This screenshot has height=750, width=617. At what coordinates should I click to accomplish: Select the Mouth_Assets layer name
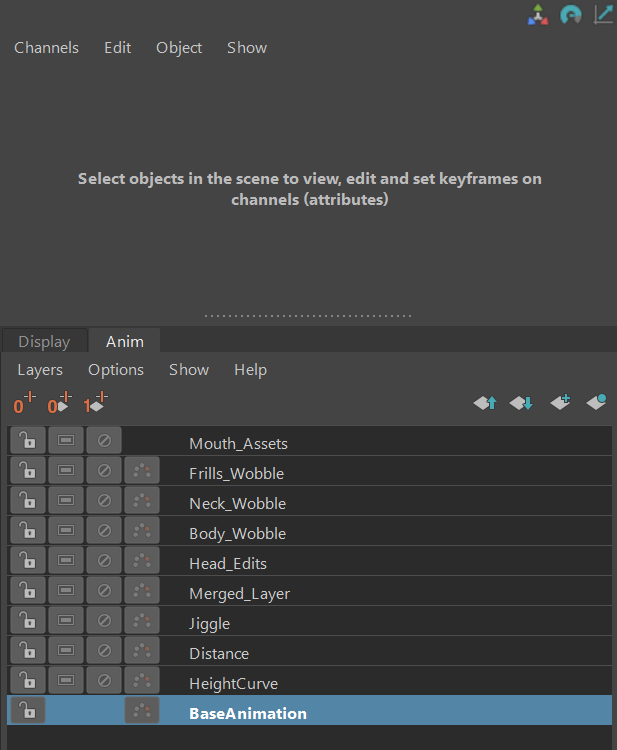click(x=238, y=444)
